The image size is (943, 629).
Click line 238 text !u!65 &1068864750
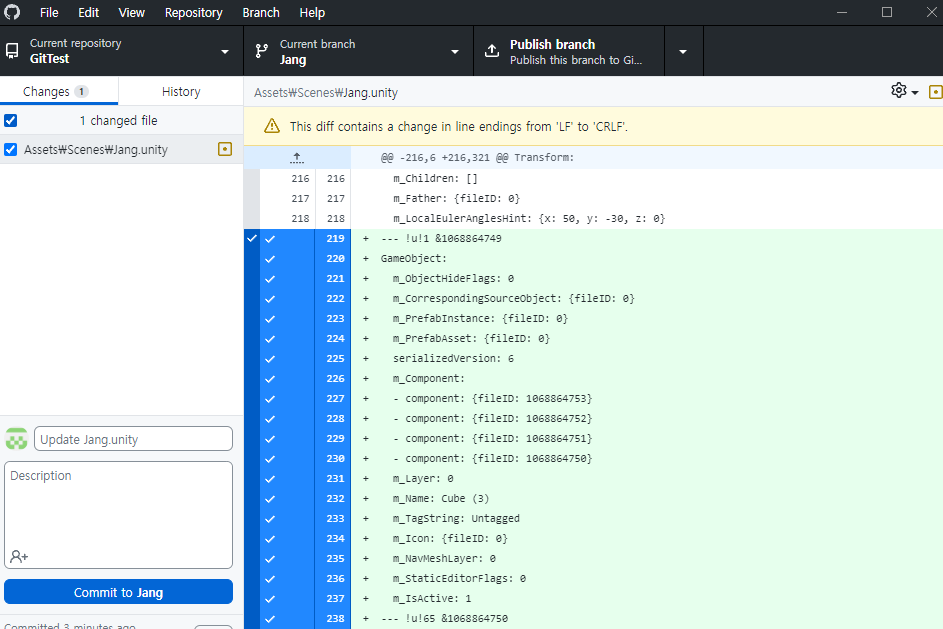pos(444,618)
